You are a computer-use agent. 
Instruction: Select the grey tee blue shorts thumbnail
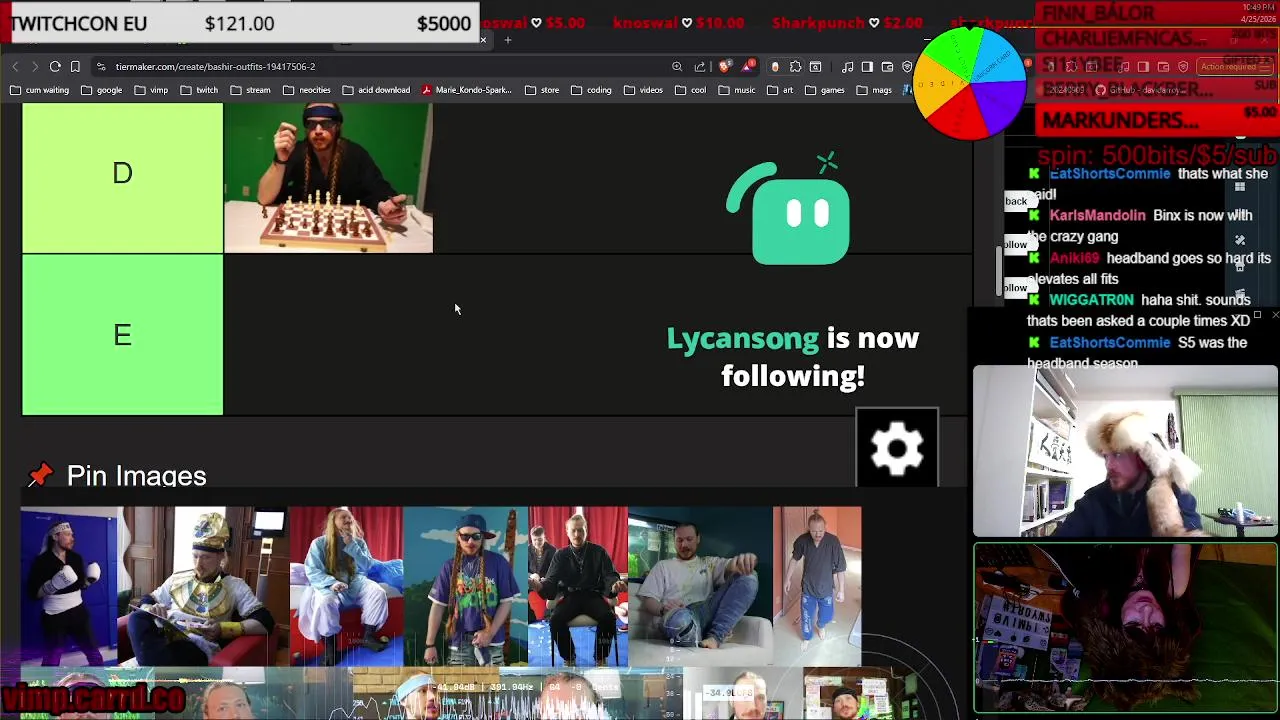(x=817, y=586)
